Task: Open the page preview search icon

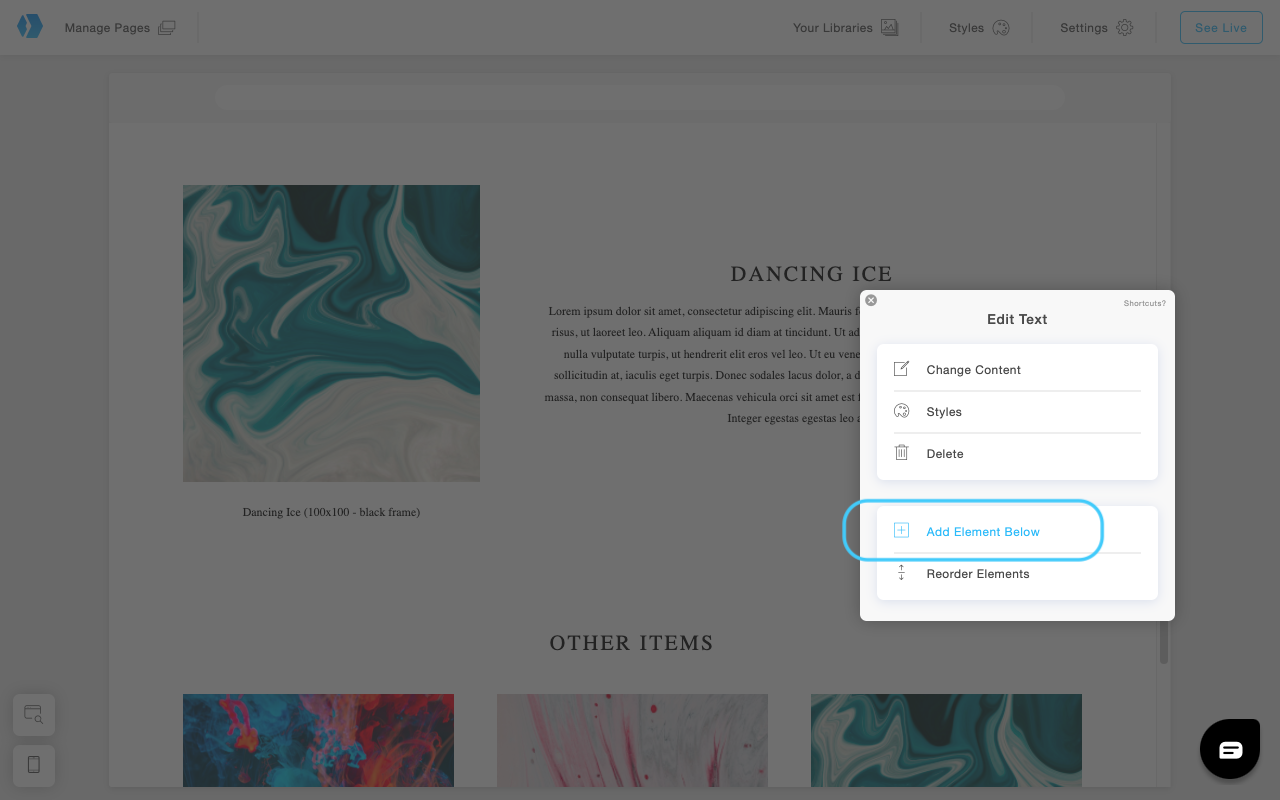Action: (x=34, y=714)
